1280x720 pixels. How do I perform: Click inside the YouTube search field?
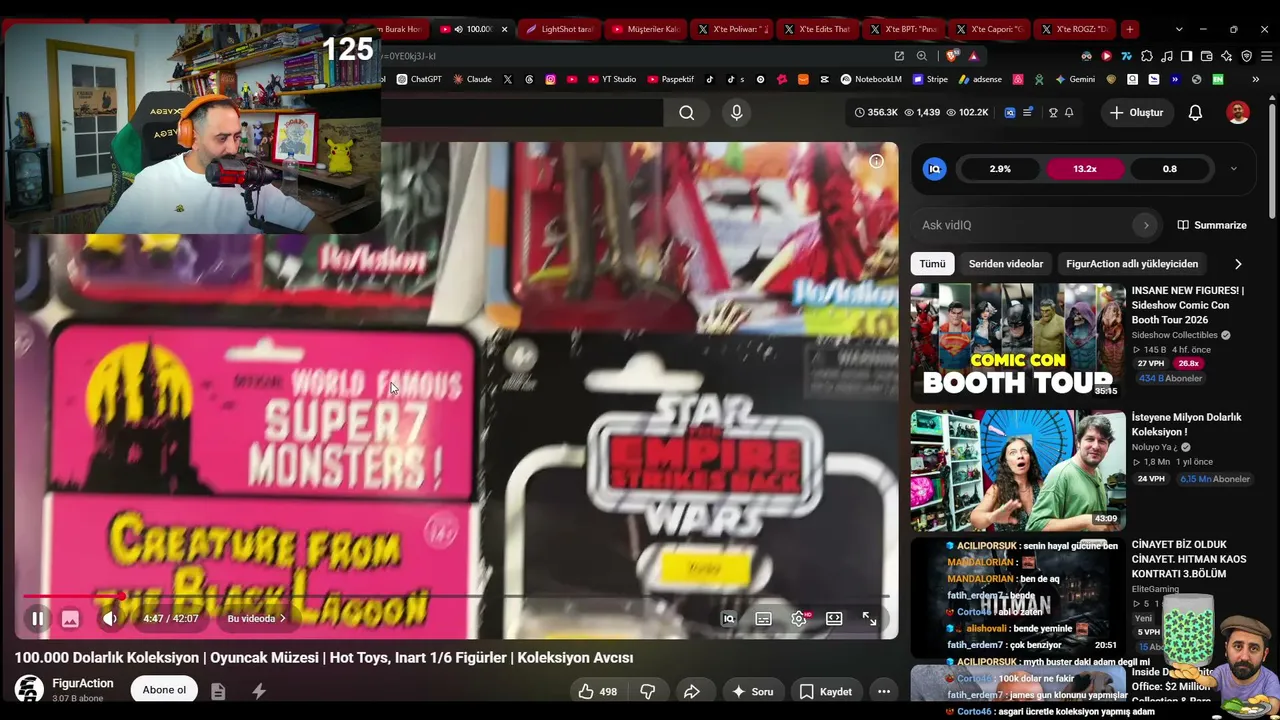[521, 113]
